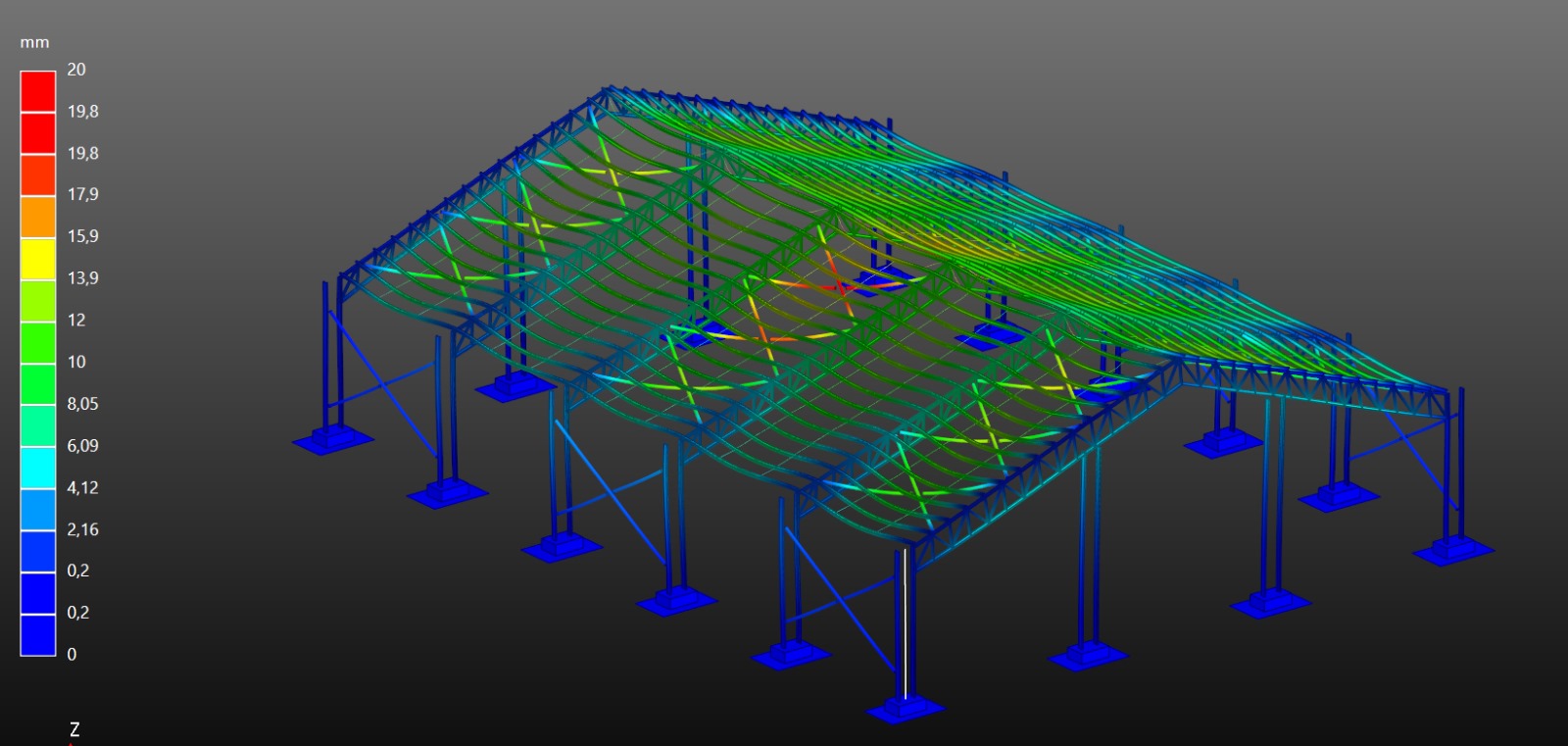Click the 2,16 legend value
The height and width of the screenshot is (746, 1568).
(82, 529)
